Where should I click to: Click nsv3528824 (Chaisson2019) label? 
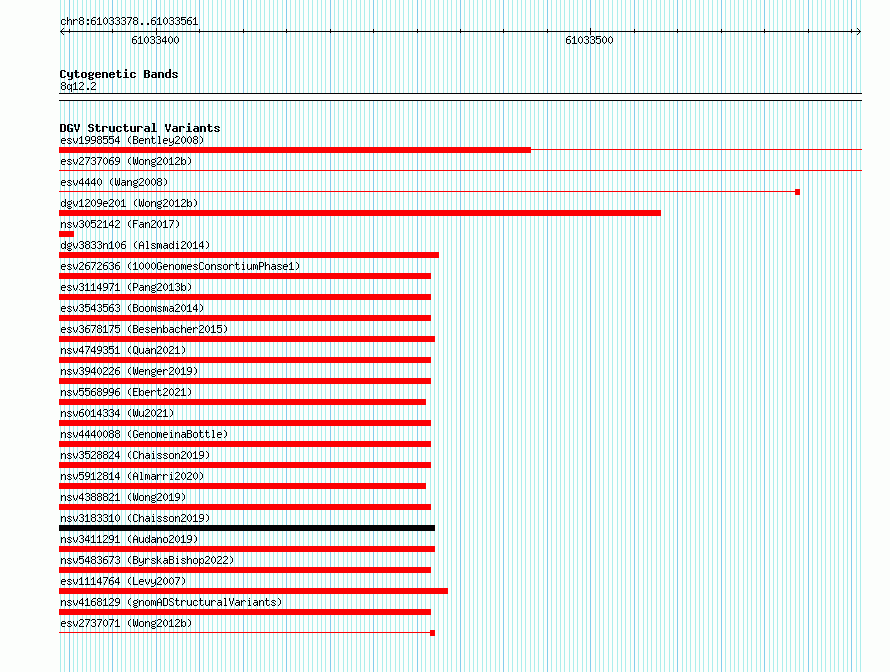(135, 455)
